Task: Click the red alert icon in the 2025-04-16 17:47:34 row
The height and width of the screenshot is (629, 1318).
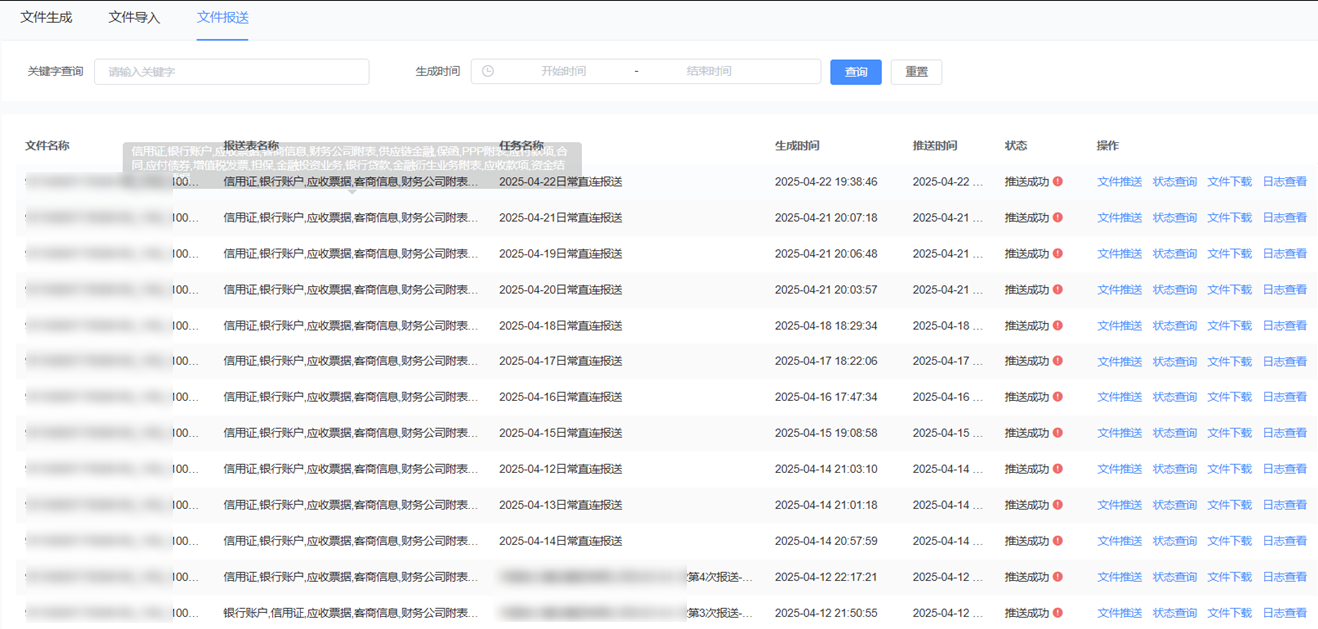Action: [x=1058, y=397]
